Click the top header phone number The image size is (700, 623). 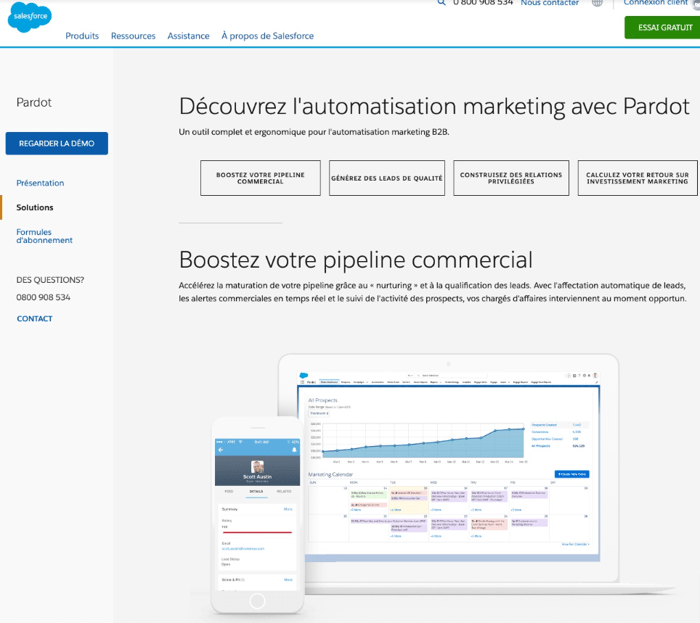(x=483, y=3)
